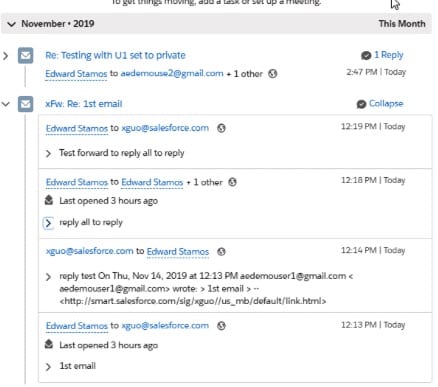Viewport: 438px width, 387px height.
Task: Click the 'This Month' label
Action: (402, 24)
